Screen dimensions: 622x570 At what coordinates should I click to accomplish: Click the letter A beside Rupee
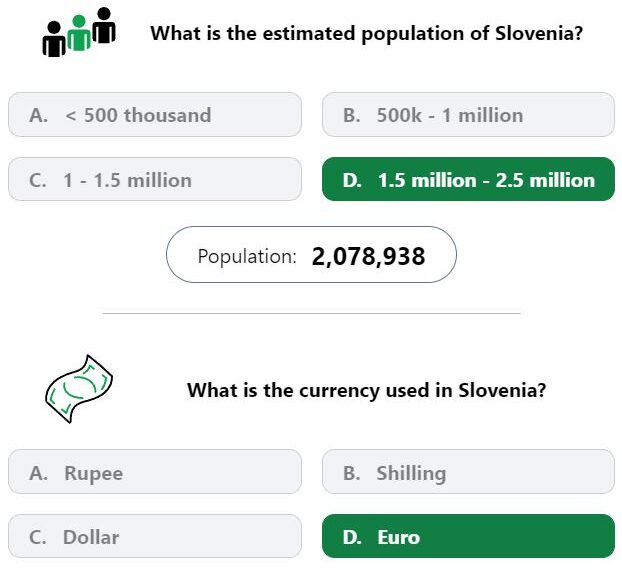[x=38, y=473]
